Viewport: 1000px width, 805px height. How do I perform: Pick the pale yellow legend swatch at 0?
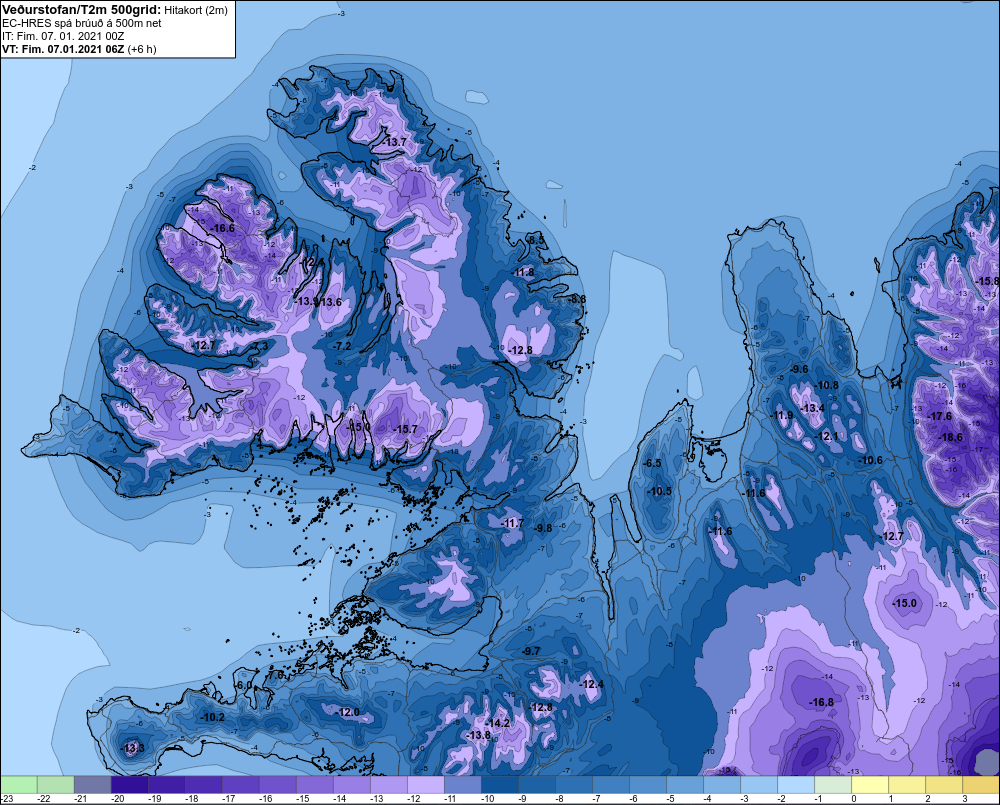870,784
